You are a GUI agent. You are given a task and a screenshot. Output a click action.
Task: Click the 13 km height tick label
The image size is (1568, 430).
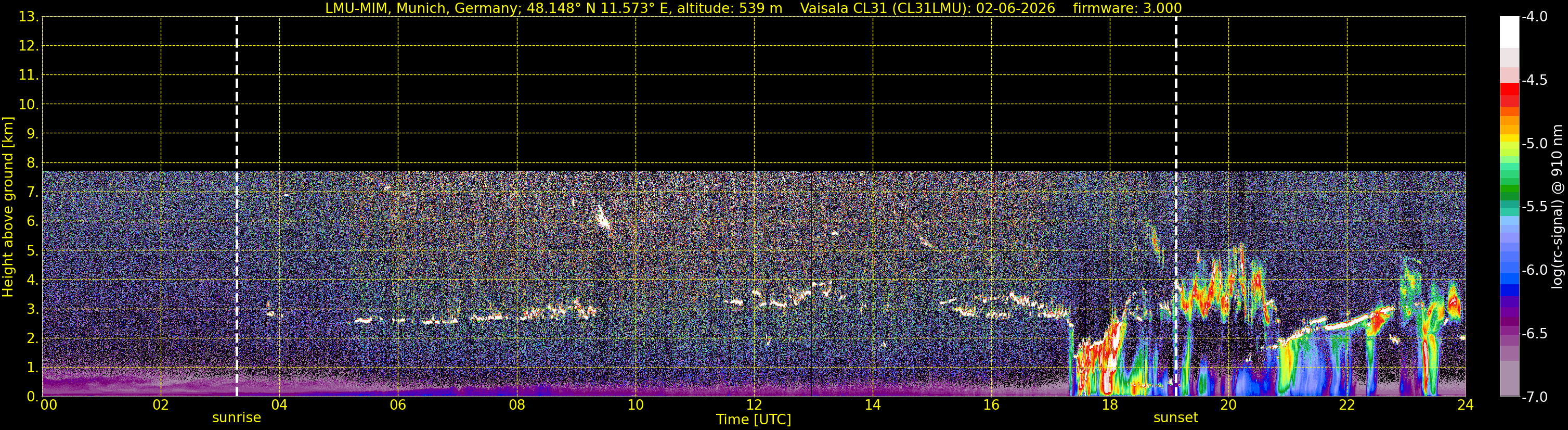tap(28, 17)
